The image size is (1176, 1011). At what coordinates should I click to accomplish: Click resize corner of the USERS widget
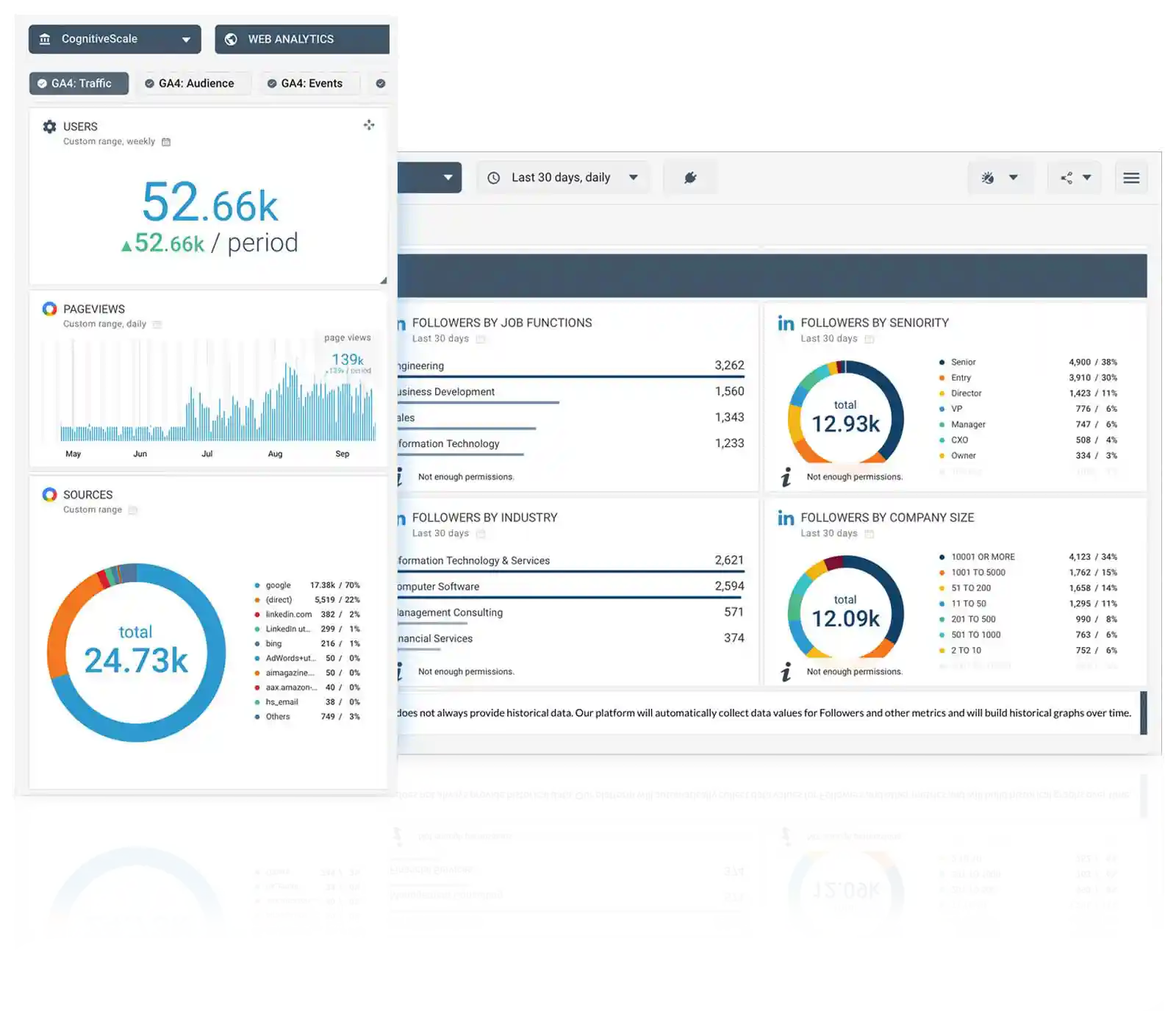[x=383, y=280]
